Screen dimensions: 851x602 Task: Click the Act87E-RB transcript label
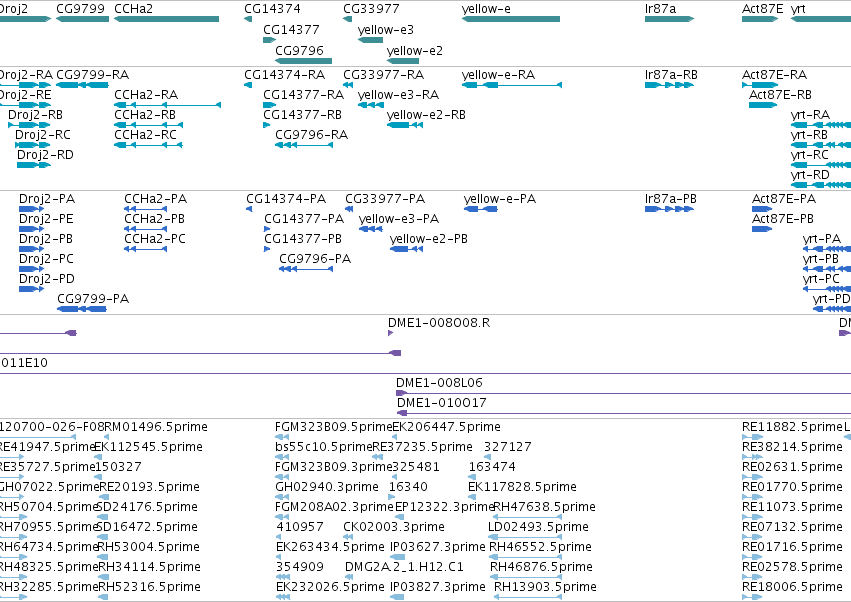pyautogui.click(x=780, y=94)
